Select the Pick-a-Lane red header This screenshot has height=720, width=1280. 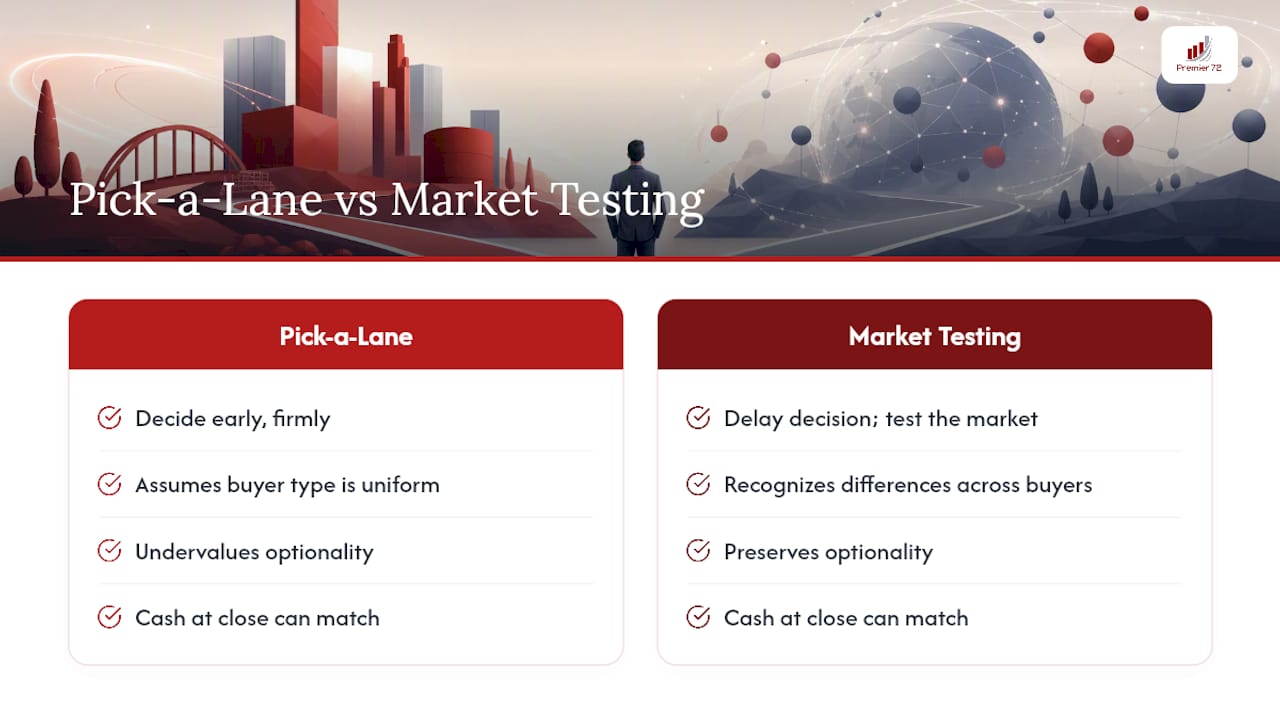[346, 335]
